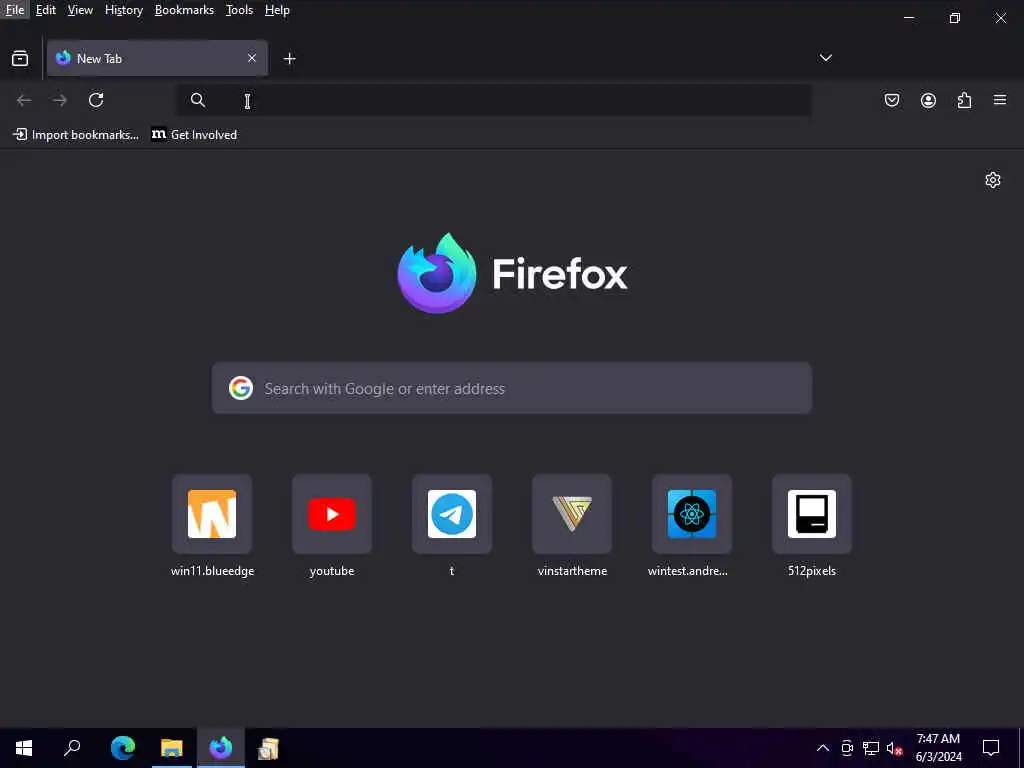Open the notification center icon
The image size is (1024, 768).
(991, 748)
